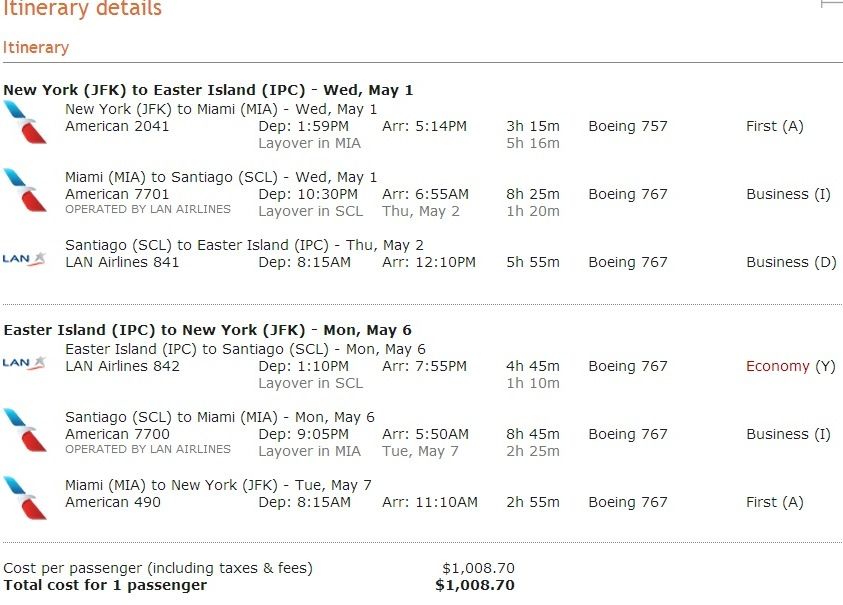Click Operated by LAN Airlines under American 7700
Screen dimensions: 843x605
(x=148, y=449)
